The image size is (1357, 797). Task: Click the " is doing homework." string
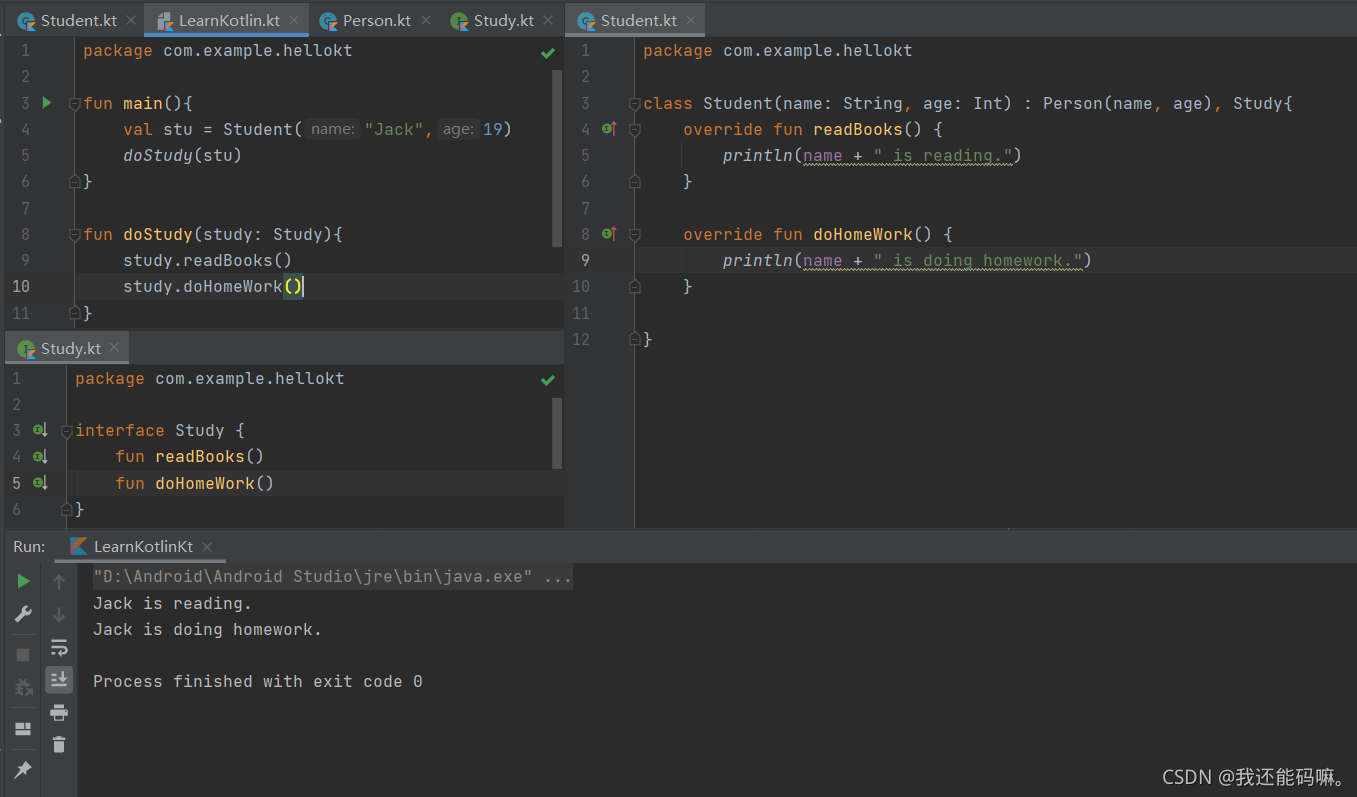click(x=978, y=260)
